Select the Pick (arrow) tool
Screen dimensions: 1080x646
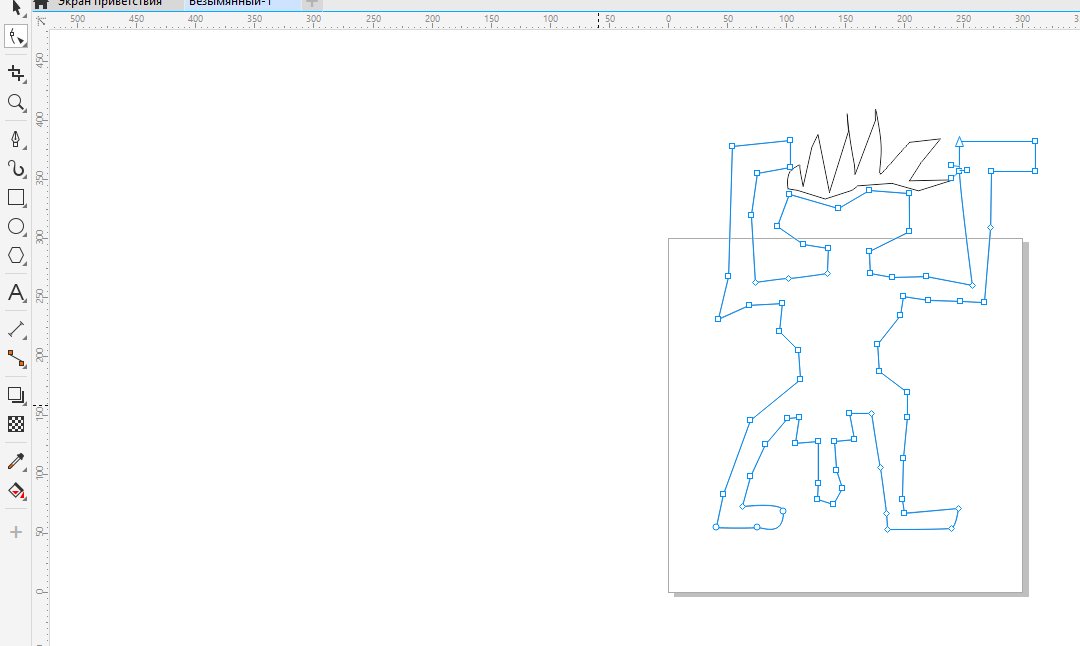15,8
